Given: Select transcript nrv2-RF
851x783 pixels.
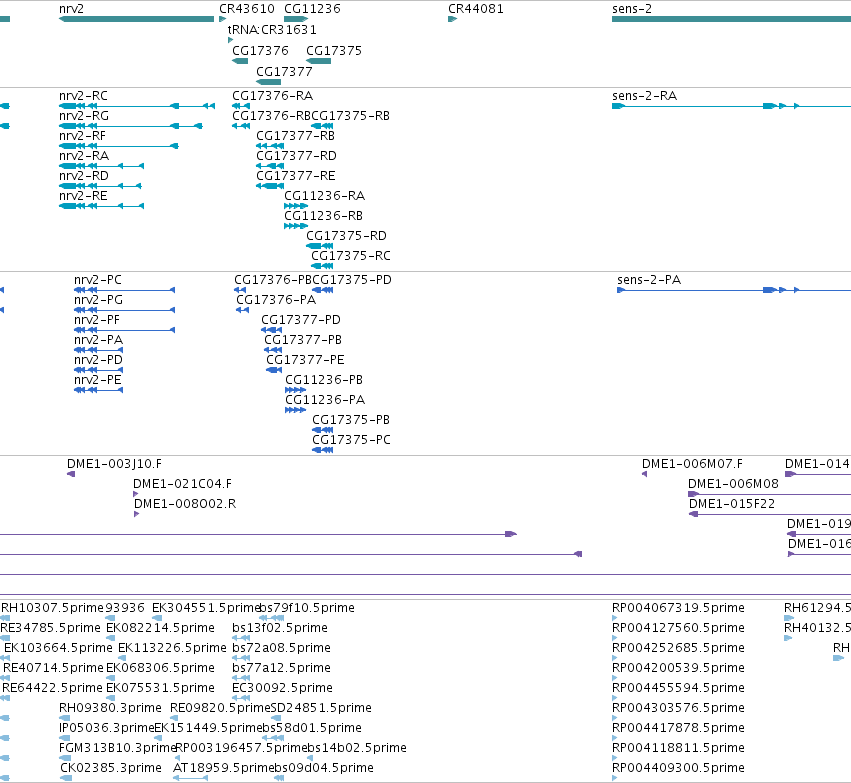Looking at the screenshot, I should point(82,136).
